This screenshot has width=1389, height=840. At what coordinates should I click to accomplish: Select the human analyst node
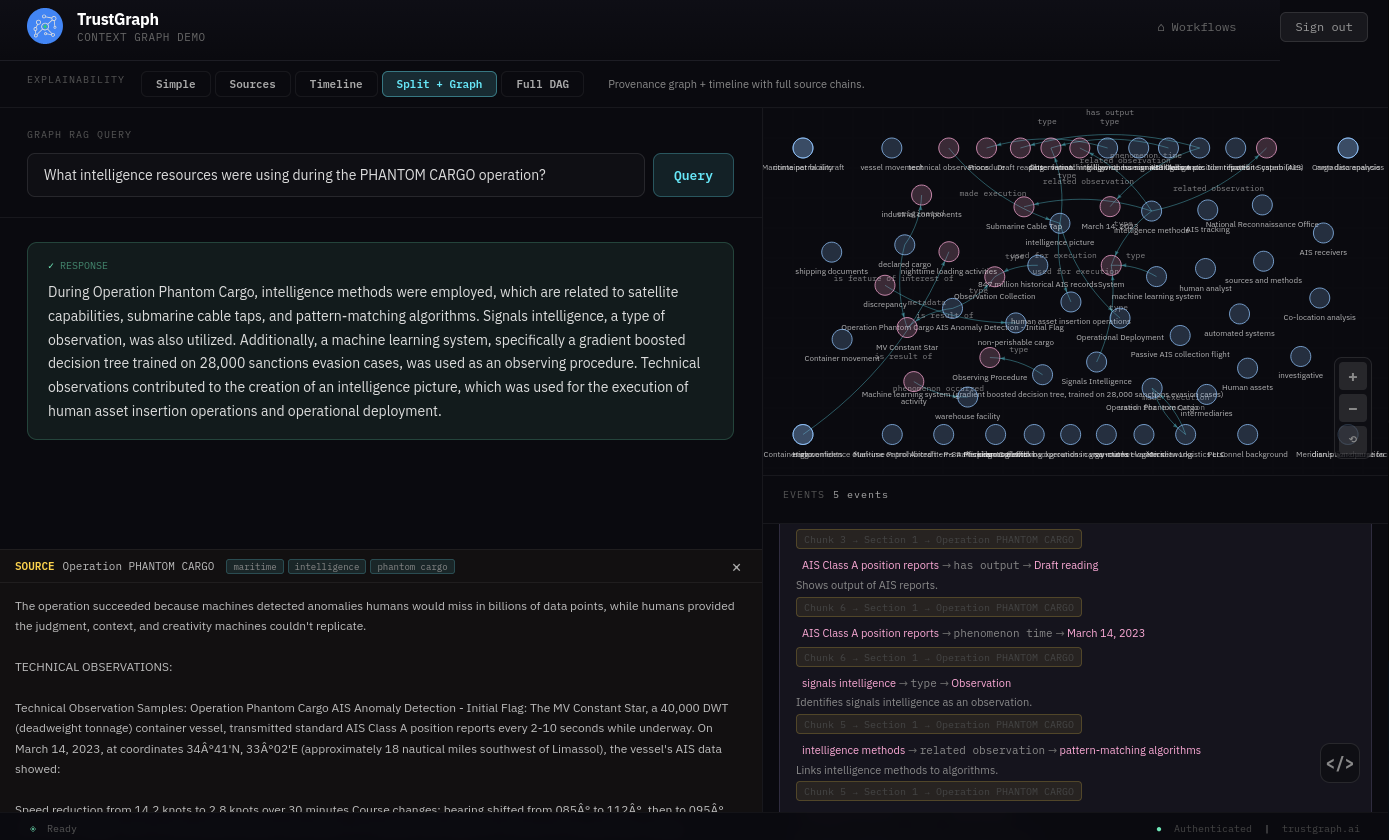pyautogui.click(x=1206, y=269)
